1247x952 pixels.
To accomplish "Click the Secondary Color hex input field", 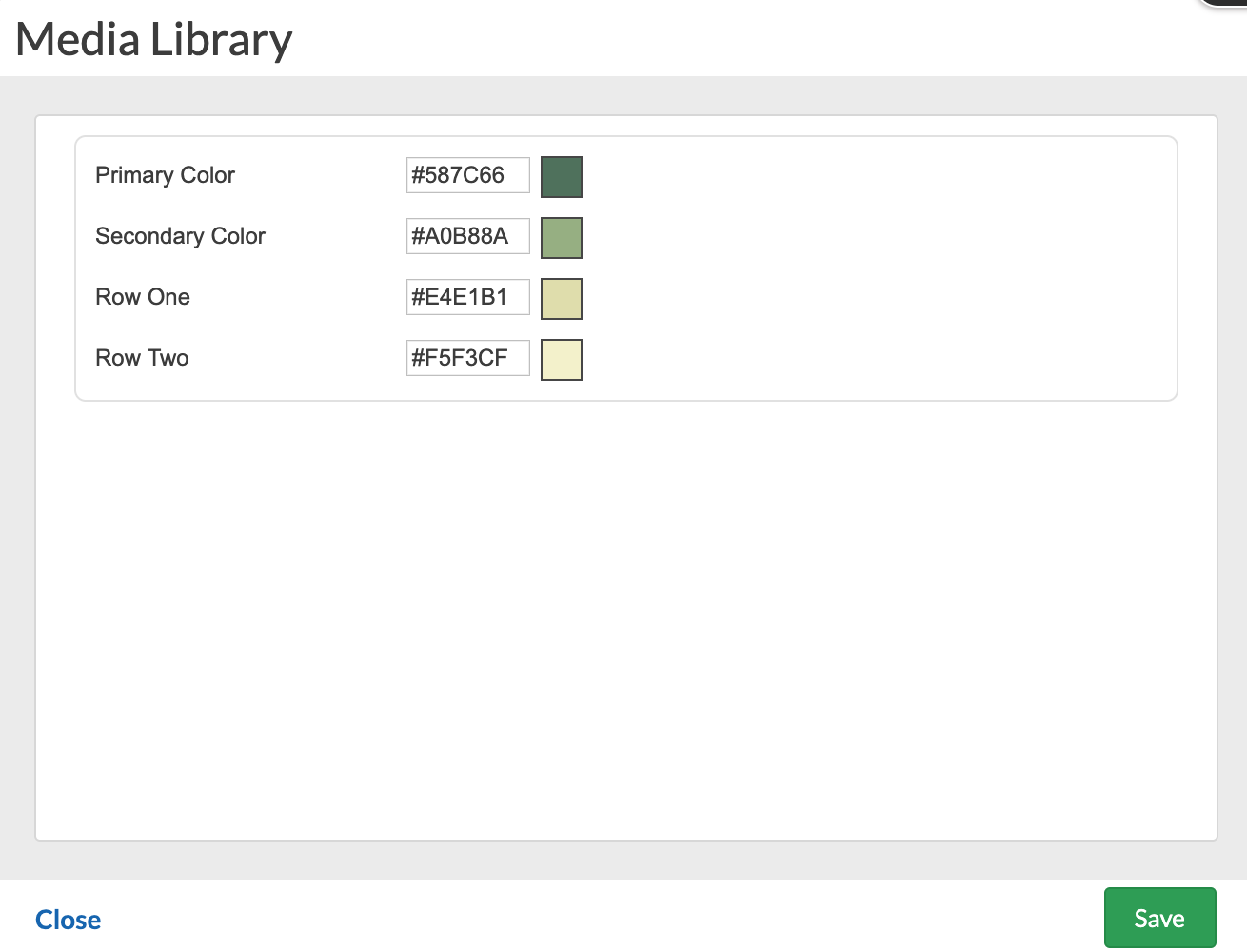I will [x=467, y=236].
